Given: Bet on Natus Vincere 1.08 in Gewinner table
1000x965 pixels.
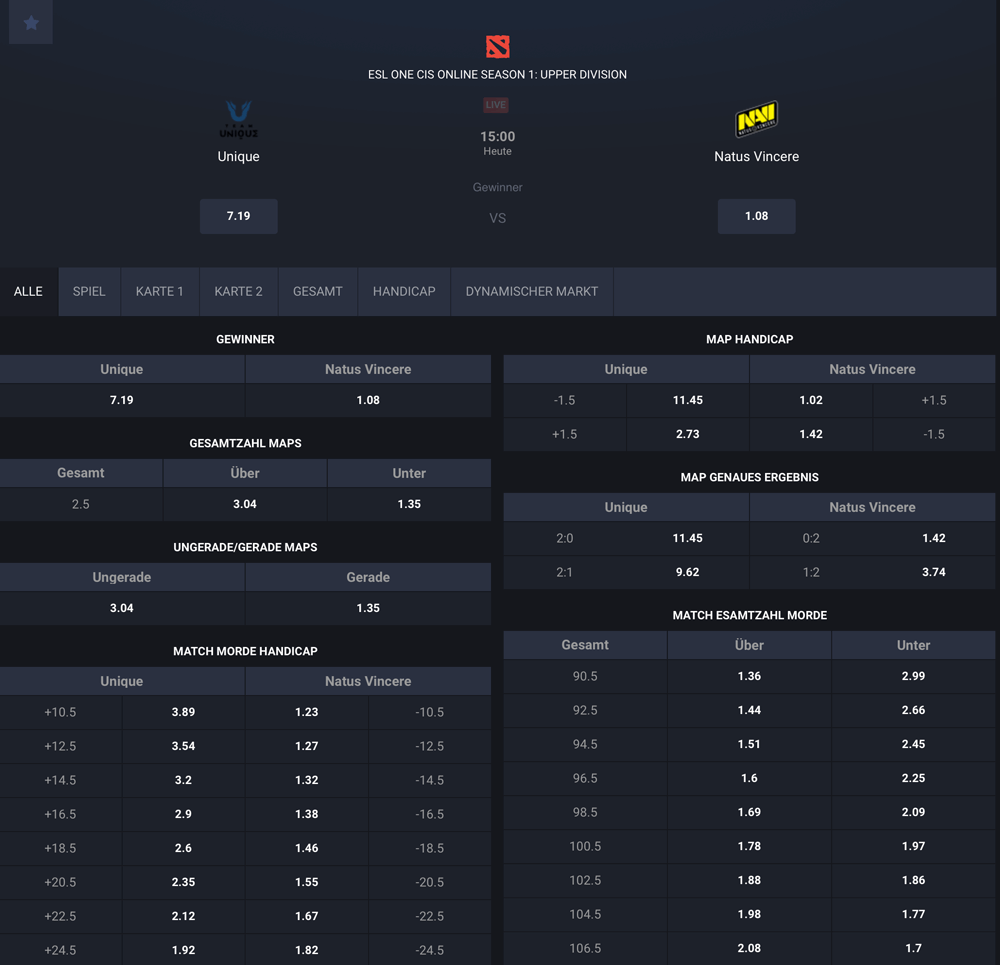Looking at the screenshot, I should pyautogui.click(x=368, y=400).
